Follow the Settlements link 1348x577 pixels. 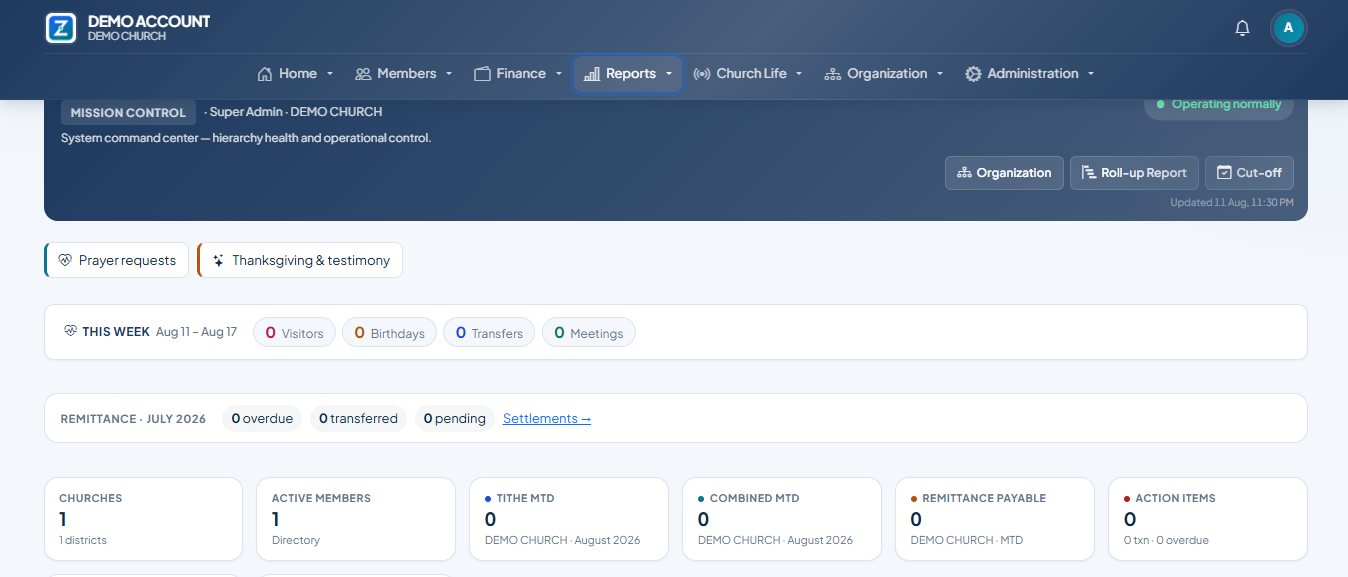pyautogui.click(x=547, y=418)
